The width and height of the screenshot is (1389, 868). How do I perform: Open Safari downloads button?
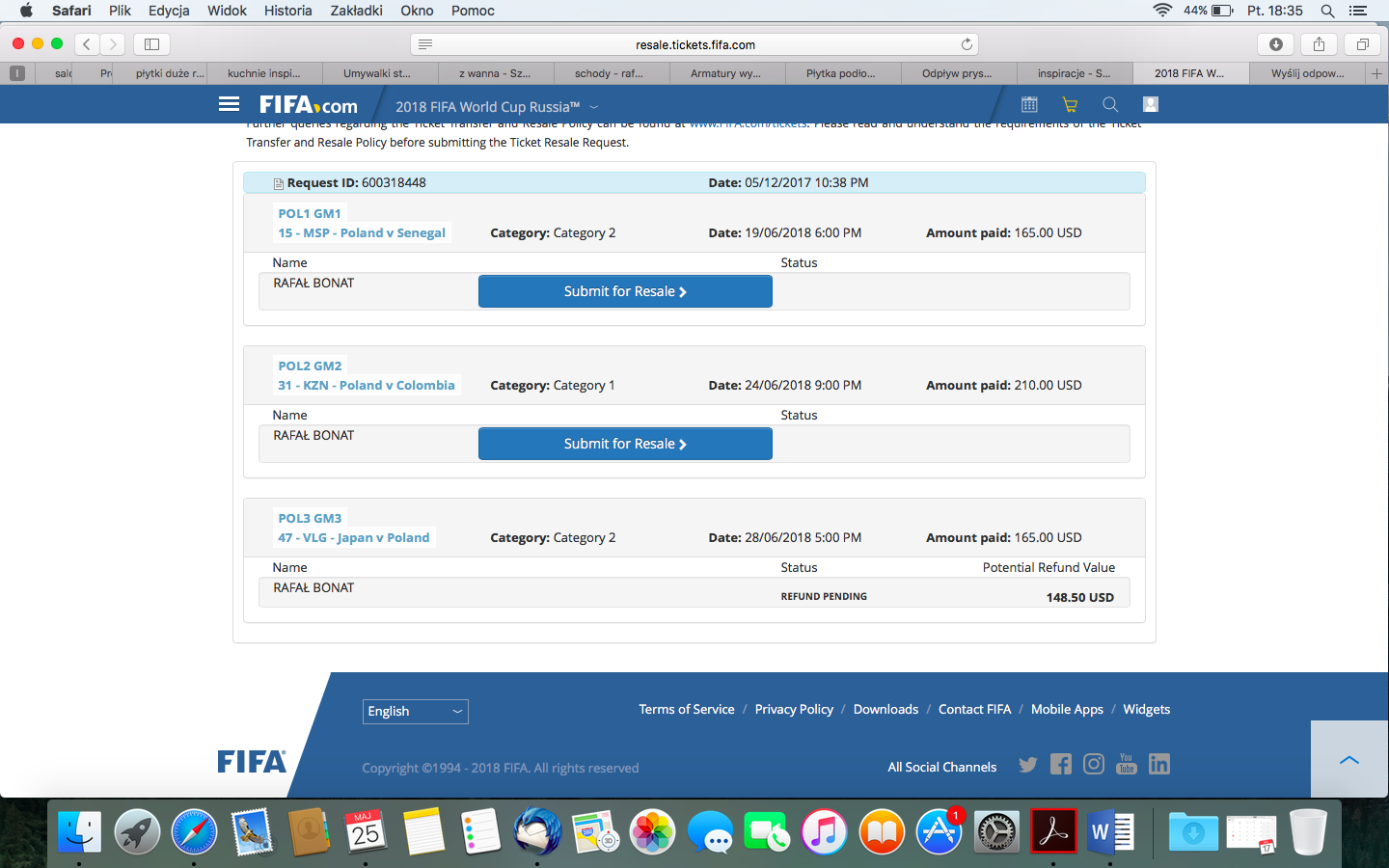(1276, 44)
